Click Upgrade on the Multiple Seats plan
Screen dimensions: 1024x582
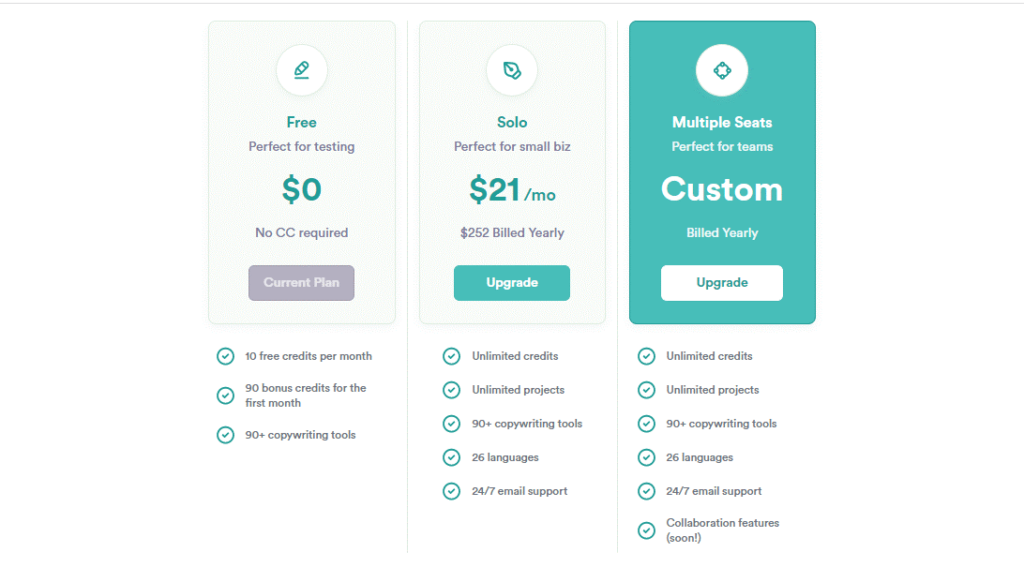click(x=722, y=283)
